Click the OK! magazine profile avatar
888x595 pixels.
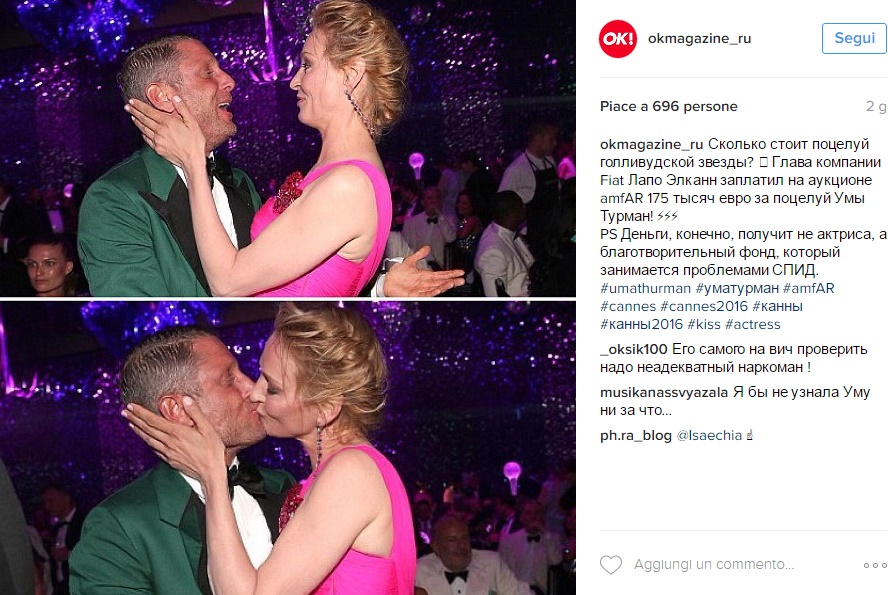pos(618,38)
